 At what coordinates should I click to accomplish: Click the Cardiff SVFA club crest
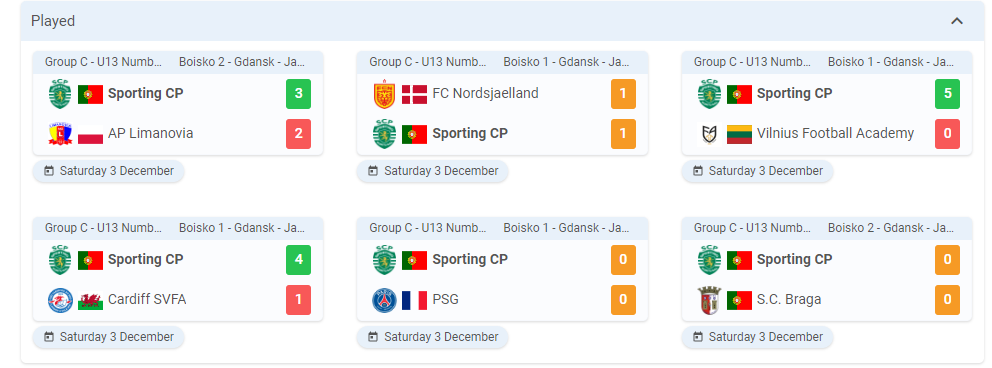click(60, 300)
